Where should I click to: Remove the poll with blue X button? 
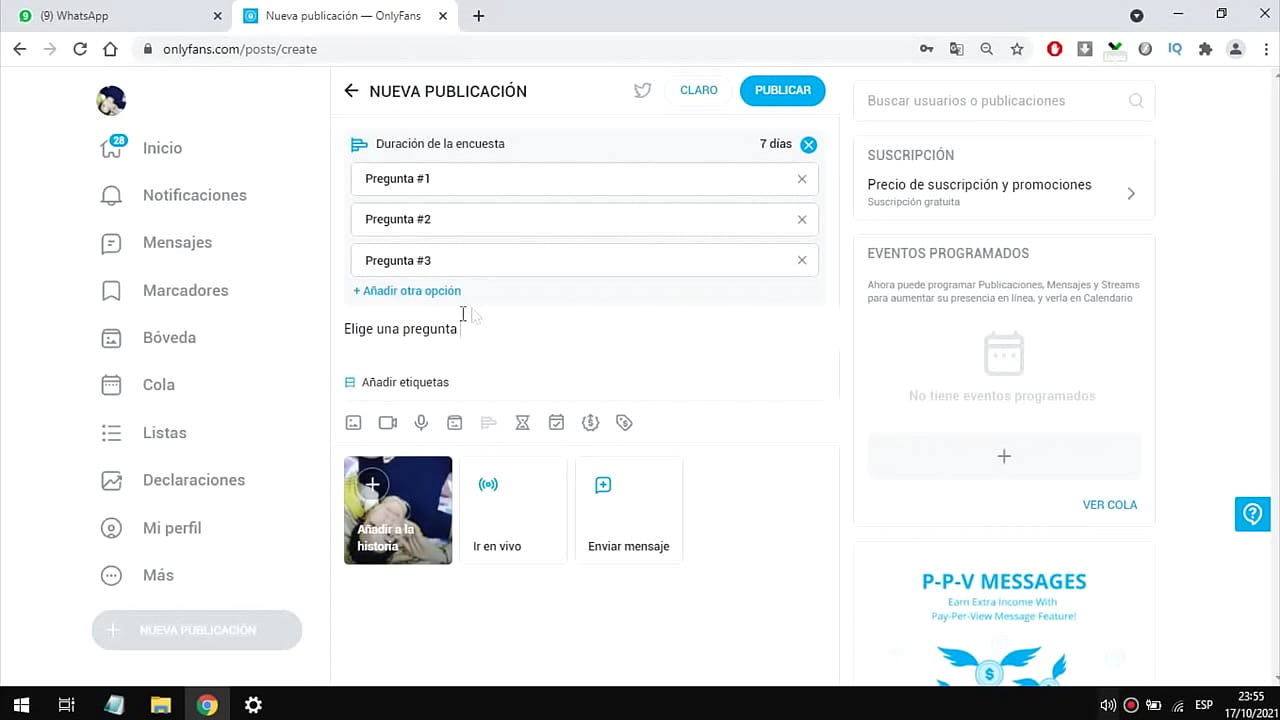tap(808, 144)
